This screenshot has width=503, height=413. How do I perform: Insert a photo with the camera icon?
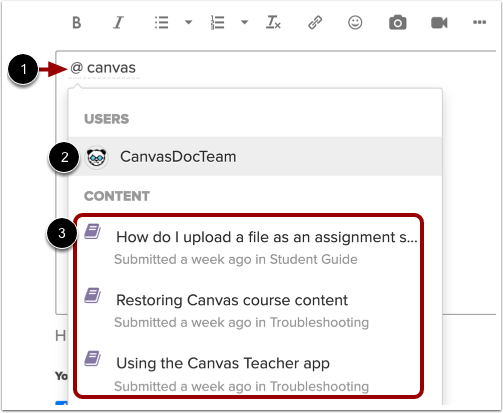[397, 23]
